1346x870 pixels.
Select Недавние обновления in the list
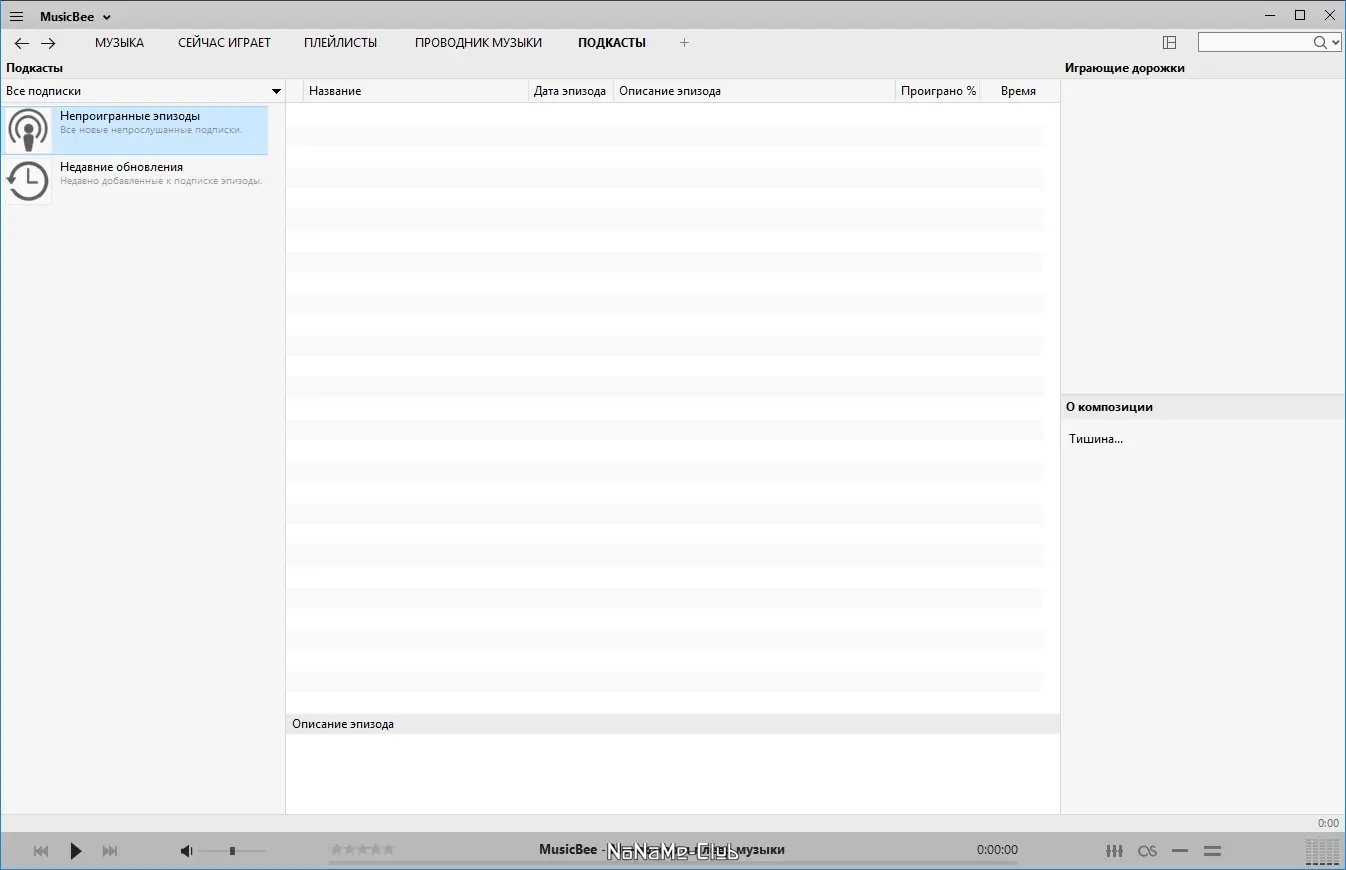pyautogui.click(x=136, y=181)
